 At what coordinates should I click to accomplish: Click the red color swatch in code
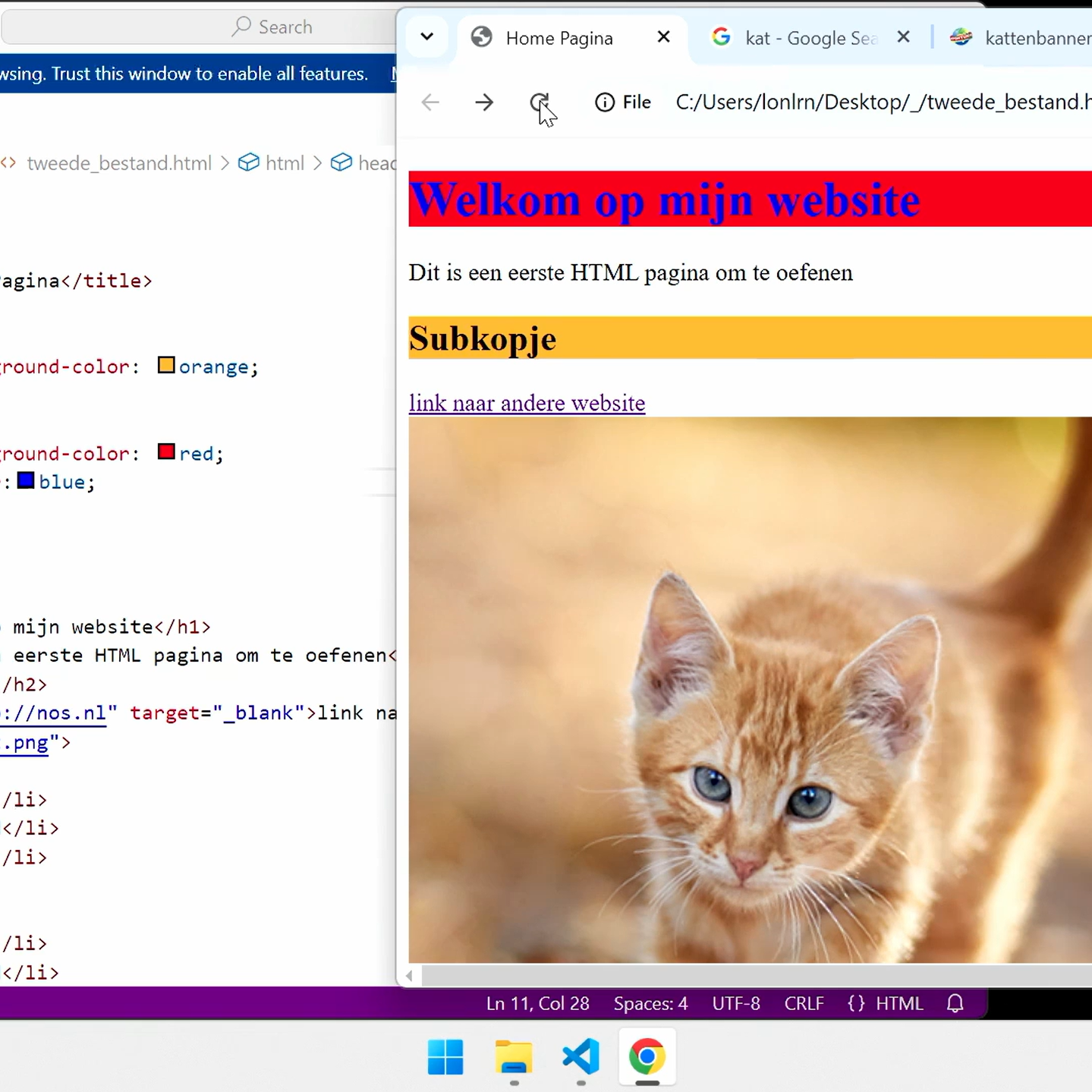pos(166,452)
